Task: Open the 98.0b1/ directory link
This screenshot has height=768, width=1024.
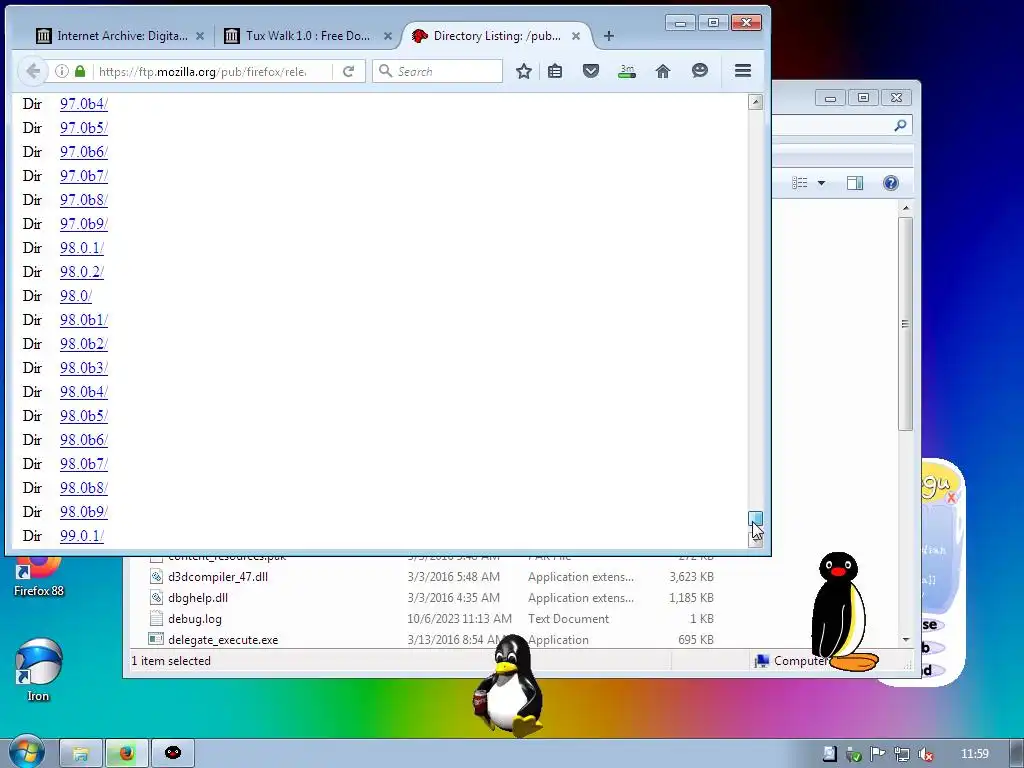Action: [x=84, y=320]
